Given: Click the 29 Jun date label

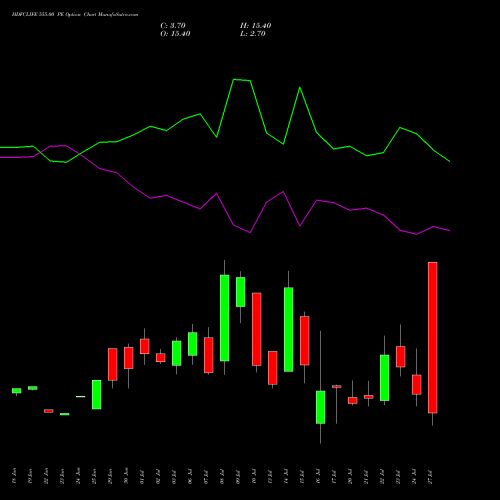Looking at the screenshot, I should click(110, 476).
